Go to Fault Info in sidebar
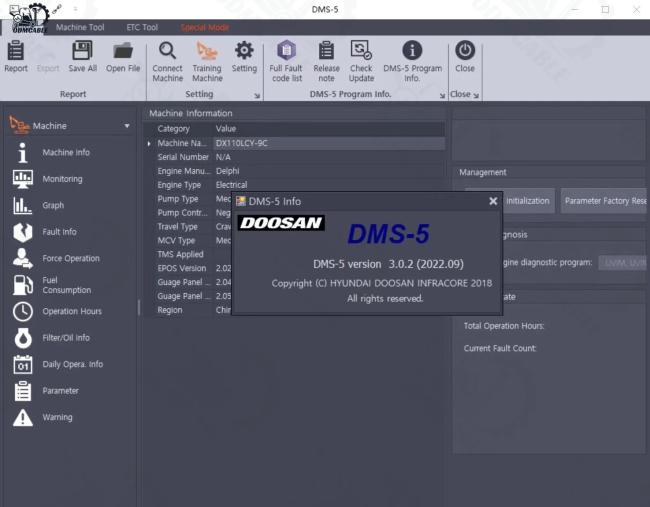650x507 pixels. (59, 232)
